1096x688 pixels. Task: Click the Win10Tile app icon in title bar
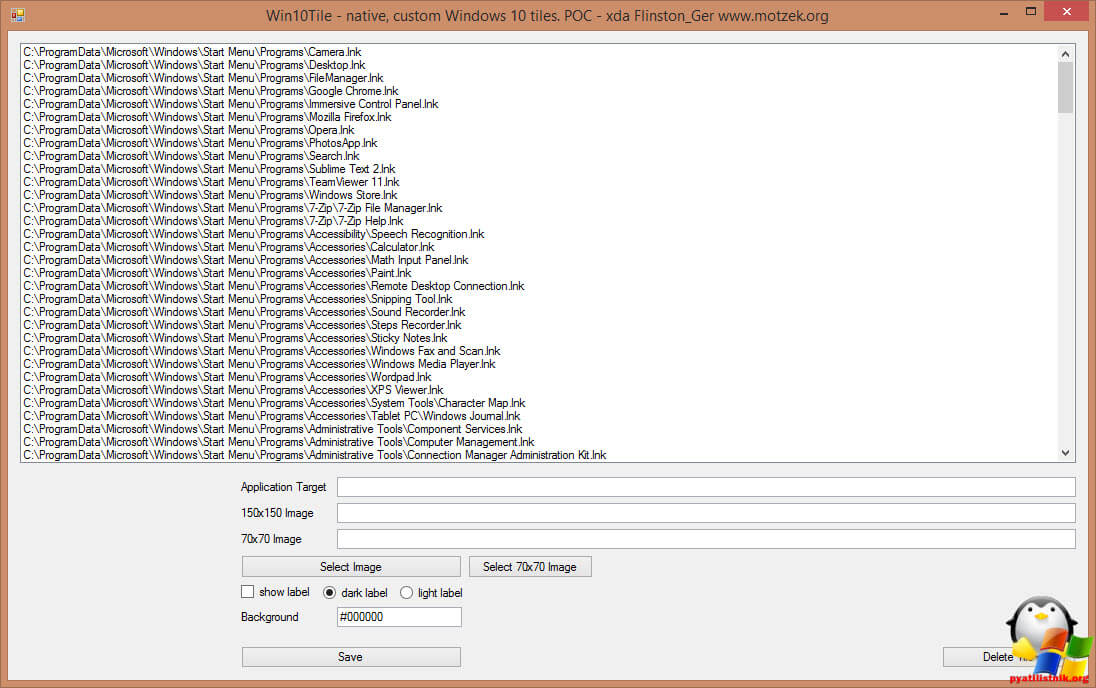(17, 15)
